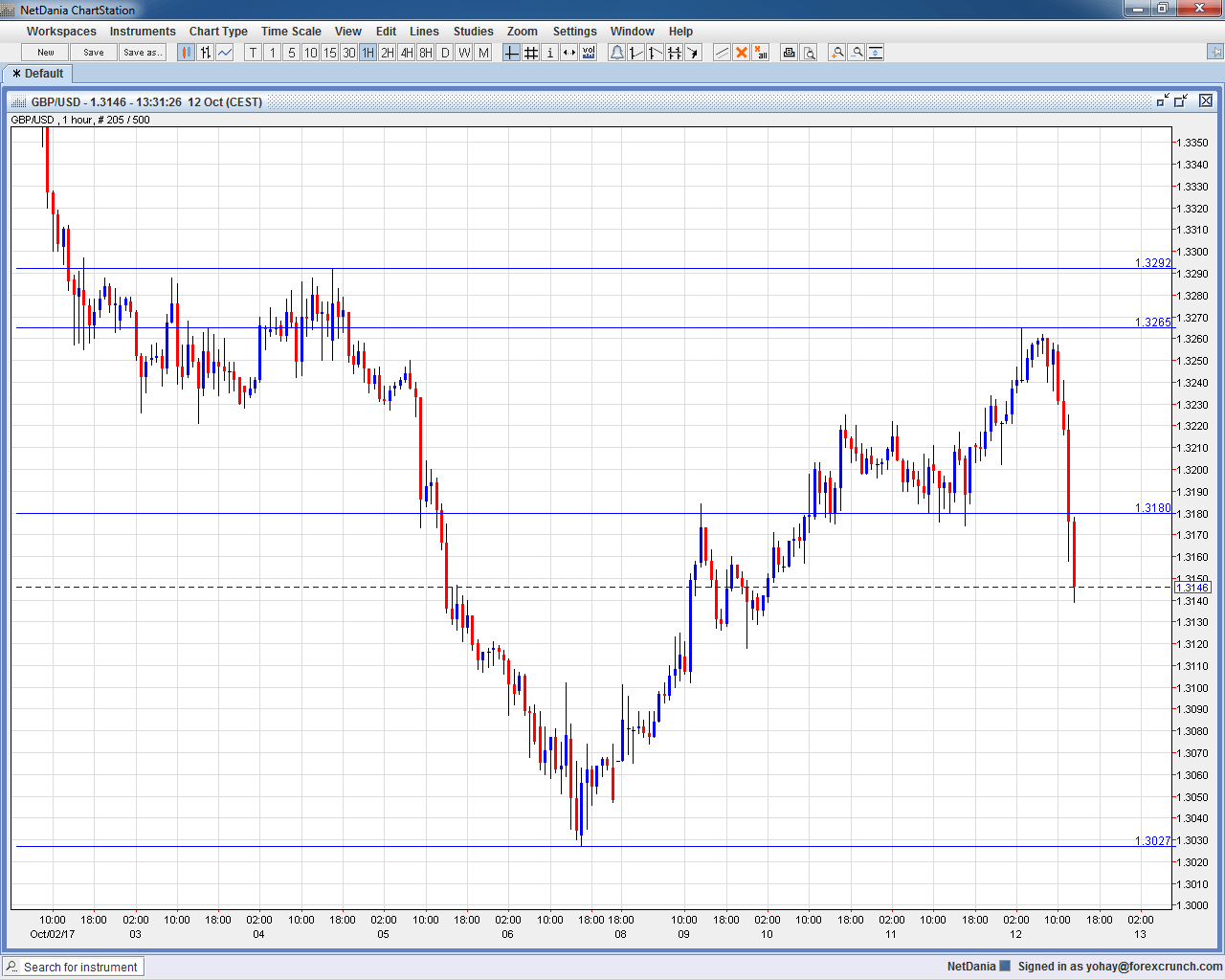This screenshot has width=1225, height=980.
Task: Open the Edit menu
Action: [x=386, y=32]
